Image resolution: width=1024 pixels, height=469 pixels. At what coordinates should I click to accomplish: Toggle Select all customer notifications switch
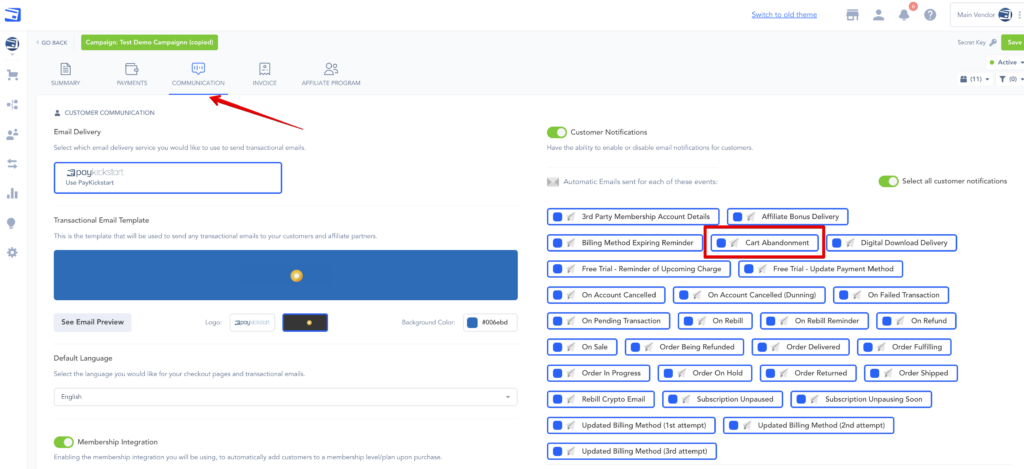888,181
